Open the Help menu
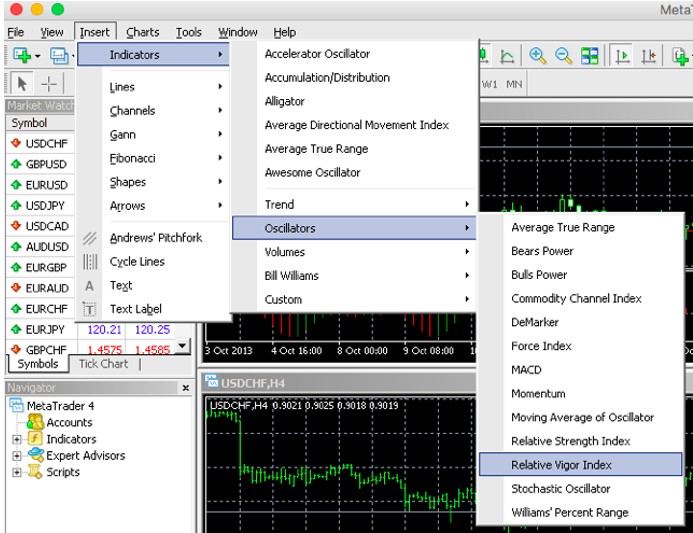The width and height of the screenshot is (693, 533). [285, 32]
